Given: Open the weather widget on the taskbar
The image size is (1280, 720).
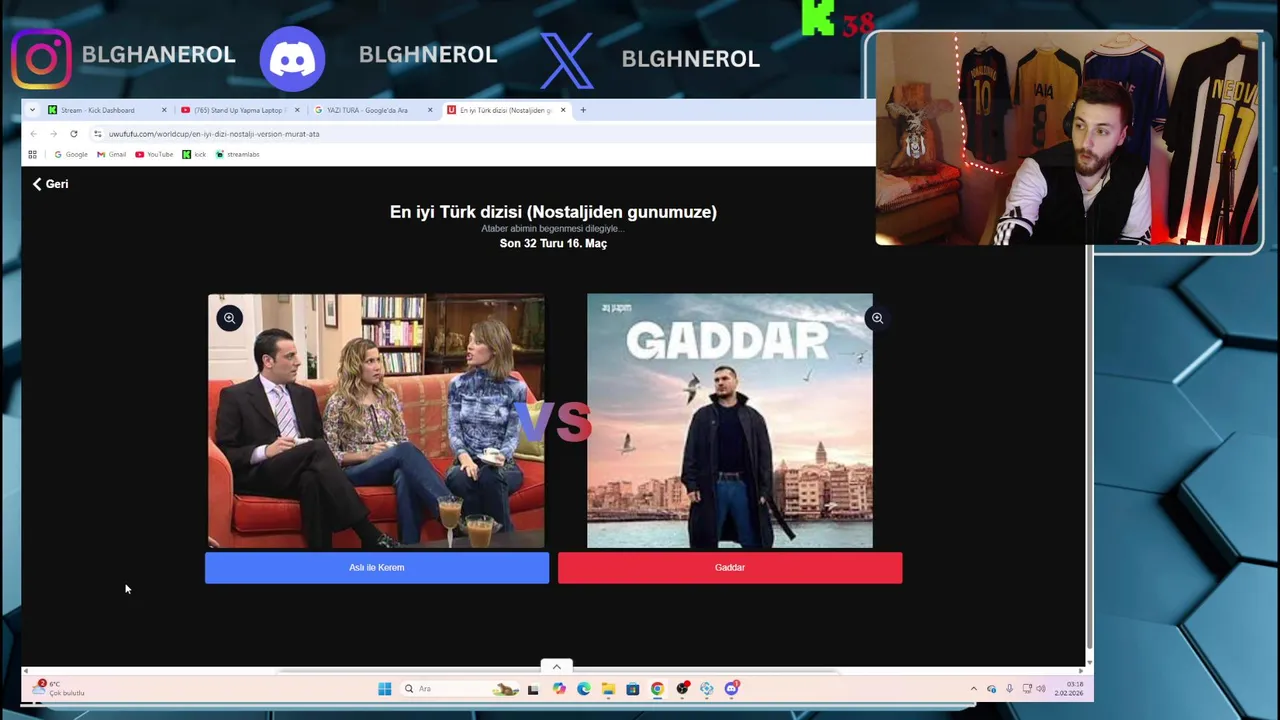Looking at the screenshot, I should [x=60, y=688].
